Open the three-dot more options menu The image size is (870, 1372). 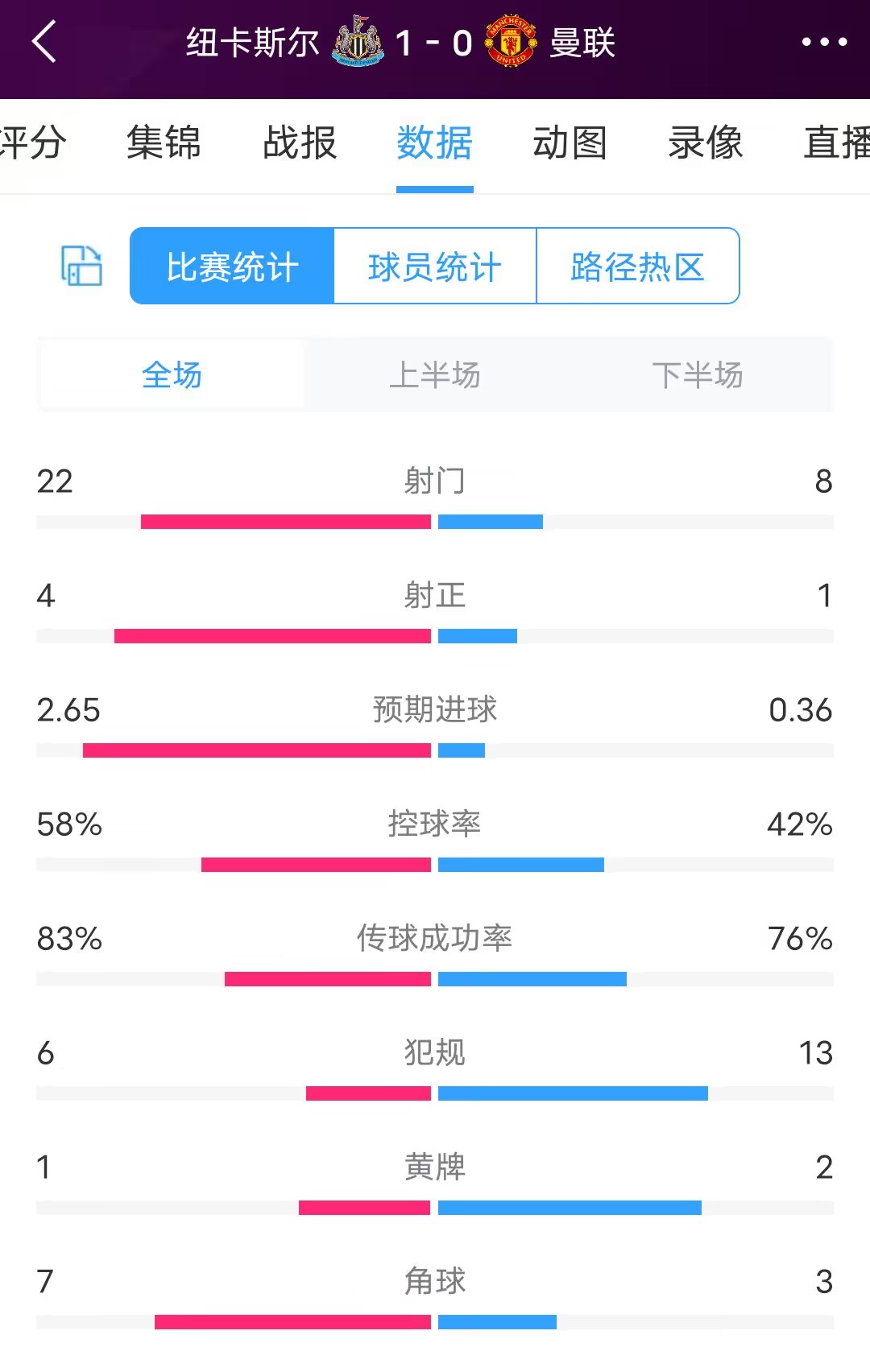pos(824,42)
